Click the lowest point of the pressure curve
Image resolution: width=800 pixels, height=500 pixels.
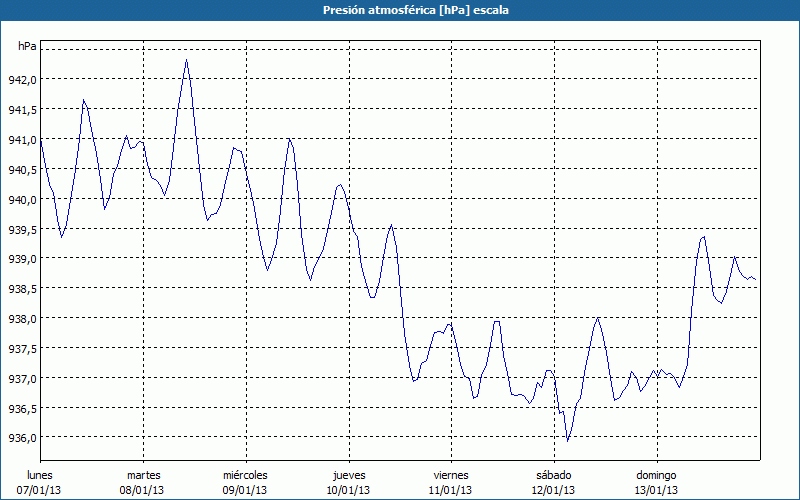click(567, 440)
